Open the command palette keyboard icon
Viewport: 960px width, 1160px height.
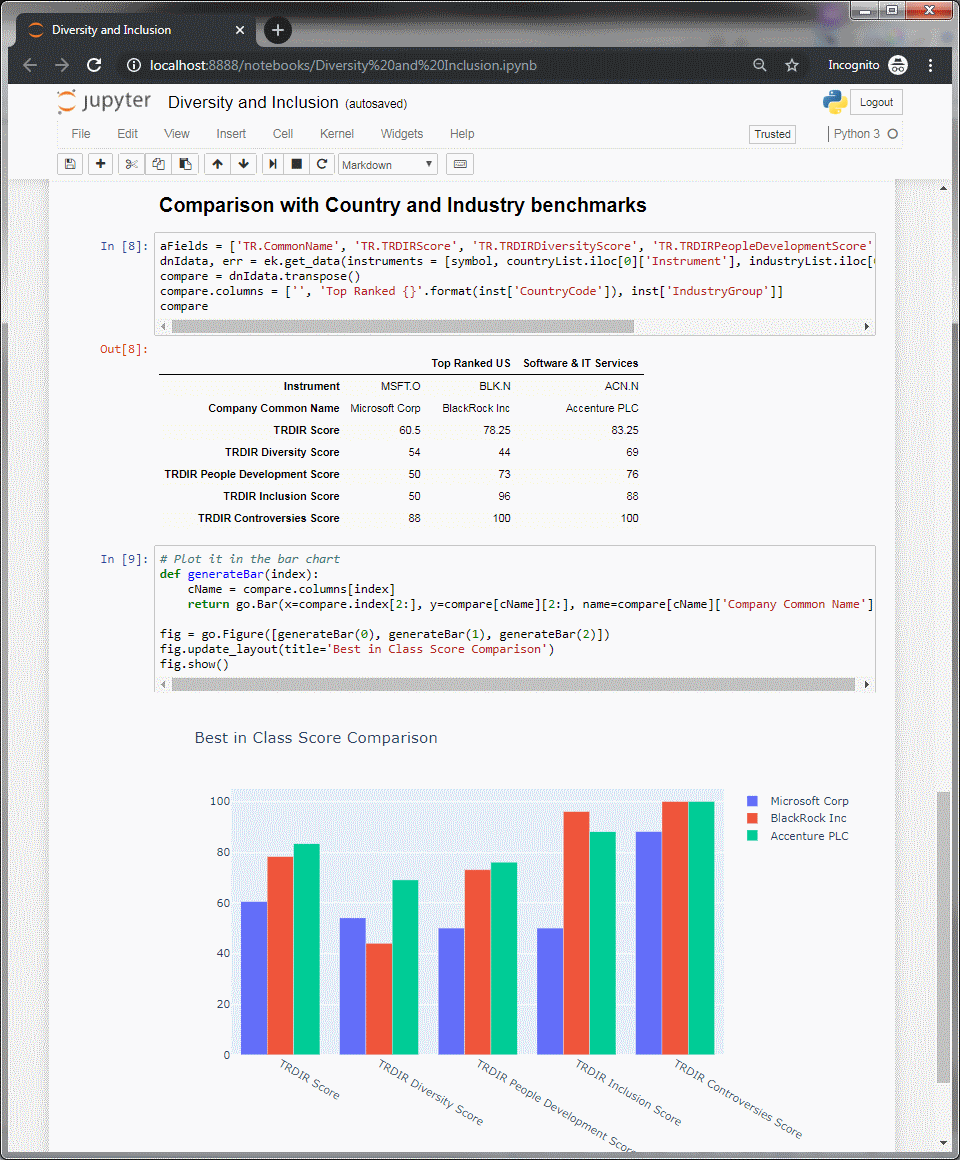coord(460,164)
